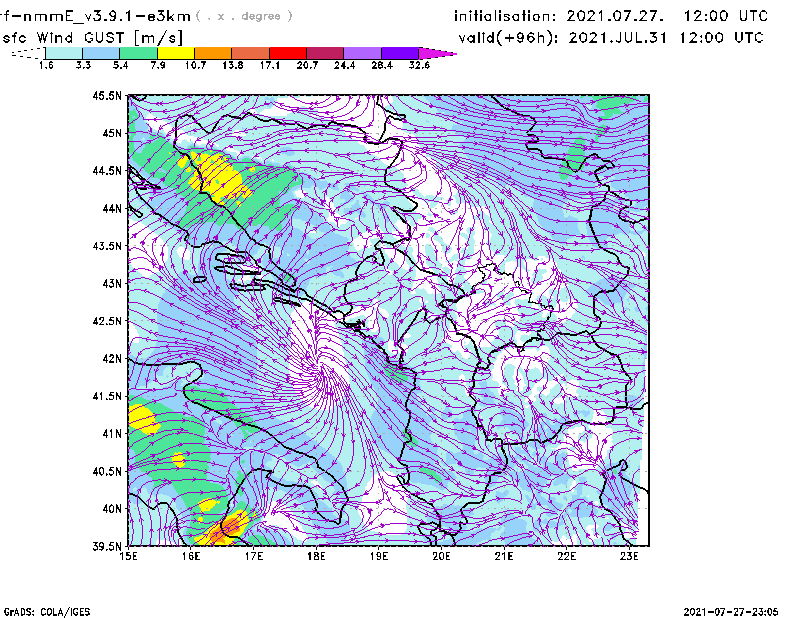This screenshot has height=618, width=800.
Task: Click legend value '1.6'
Action: tap(46, 65)
